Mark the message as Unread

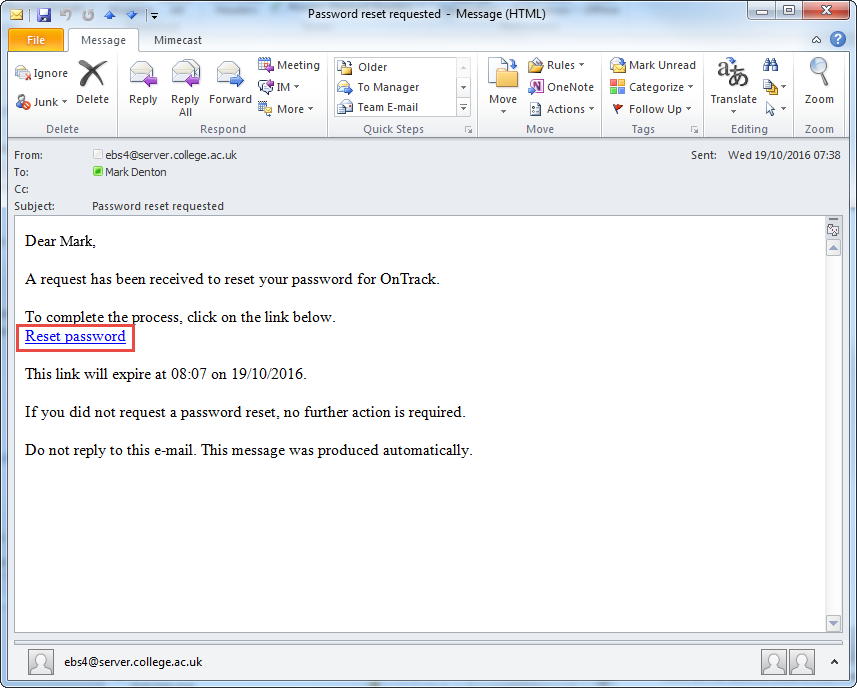pos(653,65)
